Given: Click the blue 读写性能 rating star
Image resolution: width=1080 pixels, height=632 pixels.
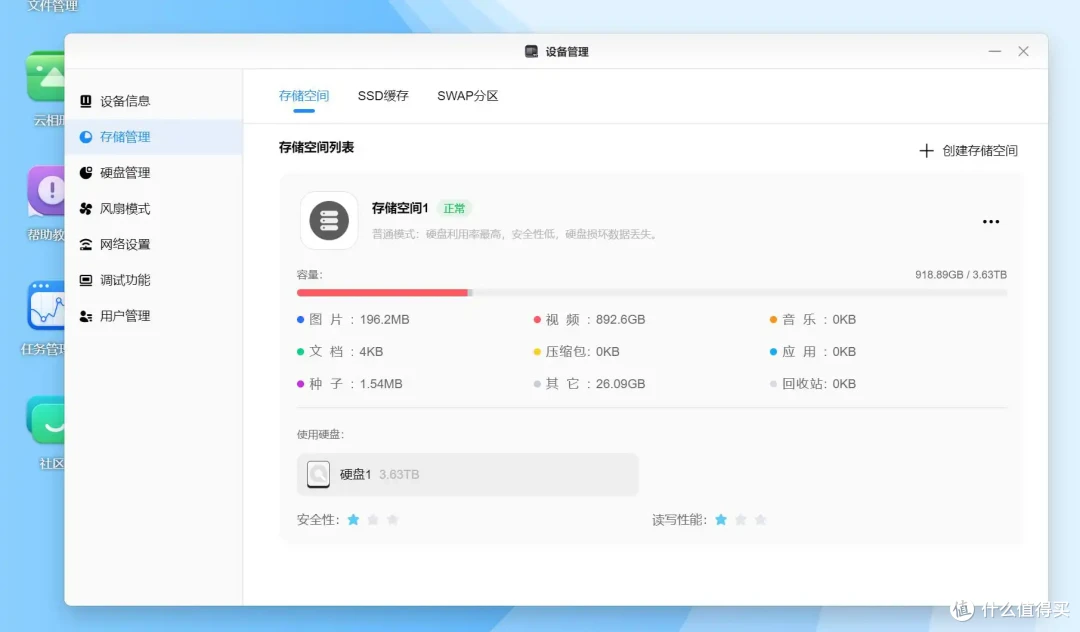Looking at the screenshot, I should 721,520.
